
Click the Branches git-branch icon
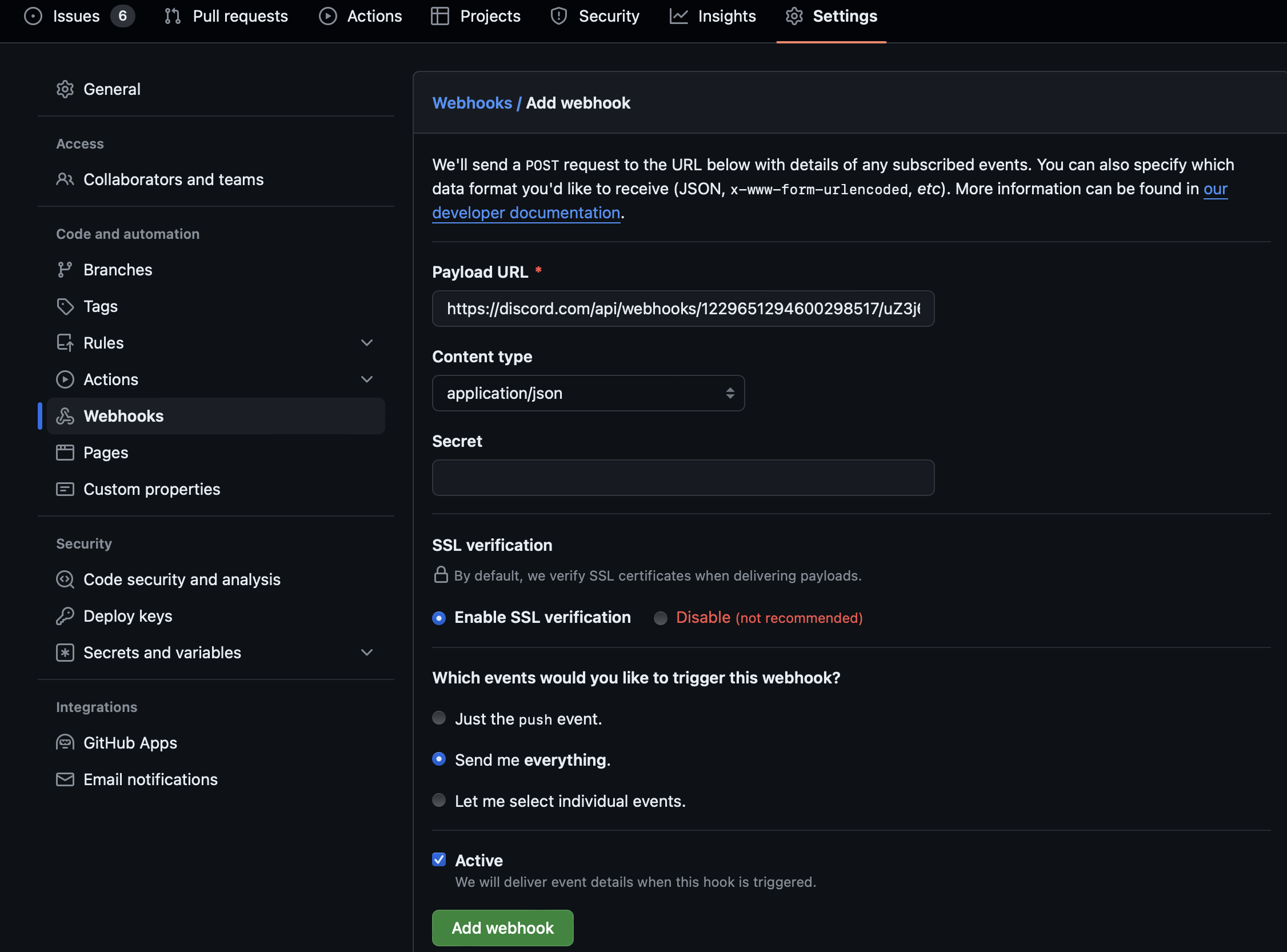click(x=65, y=270)
